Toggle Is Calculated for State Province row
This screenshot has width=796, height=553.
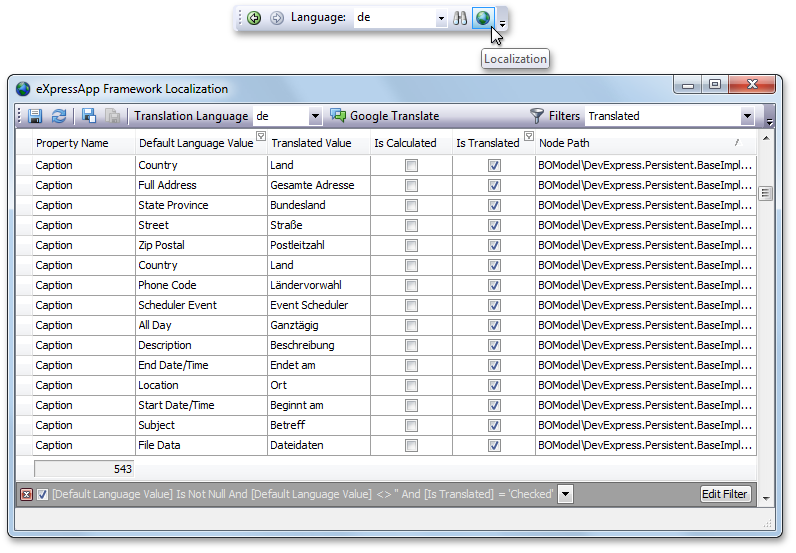411,205
